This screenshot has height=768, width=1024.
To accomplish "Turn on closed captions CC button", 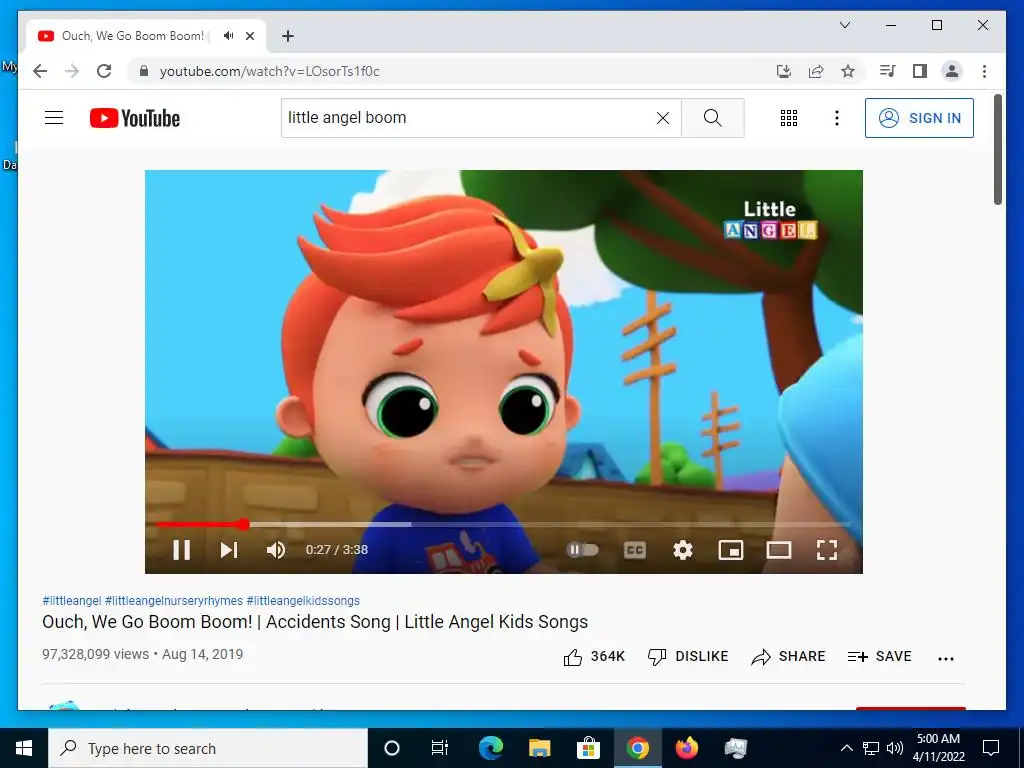I will click(635, 550).
